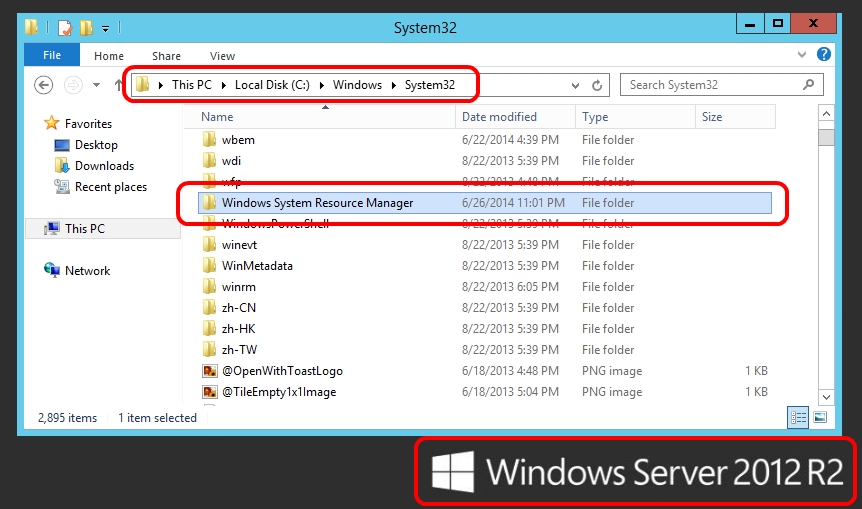
Task: Click the This PC computer icon
Action: 52,228
